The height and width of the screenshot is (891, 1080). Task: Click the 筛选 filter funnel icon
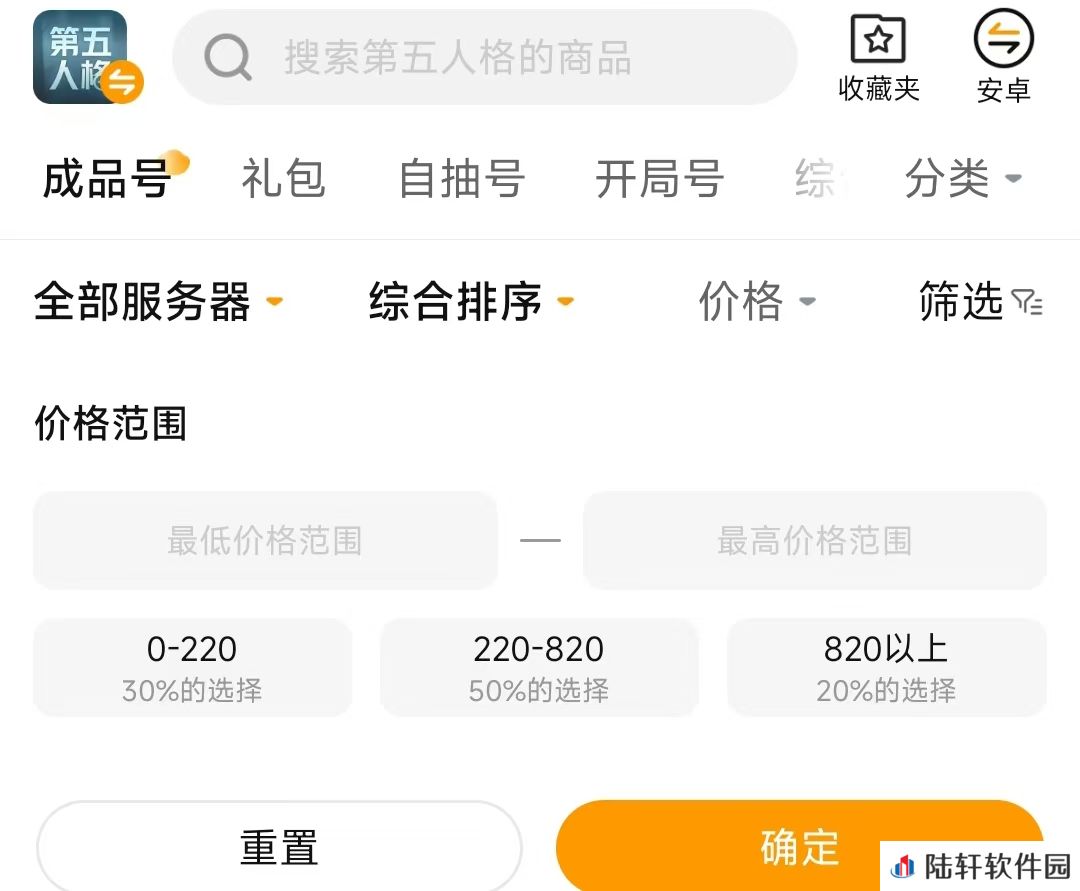pos(1027,302)
